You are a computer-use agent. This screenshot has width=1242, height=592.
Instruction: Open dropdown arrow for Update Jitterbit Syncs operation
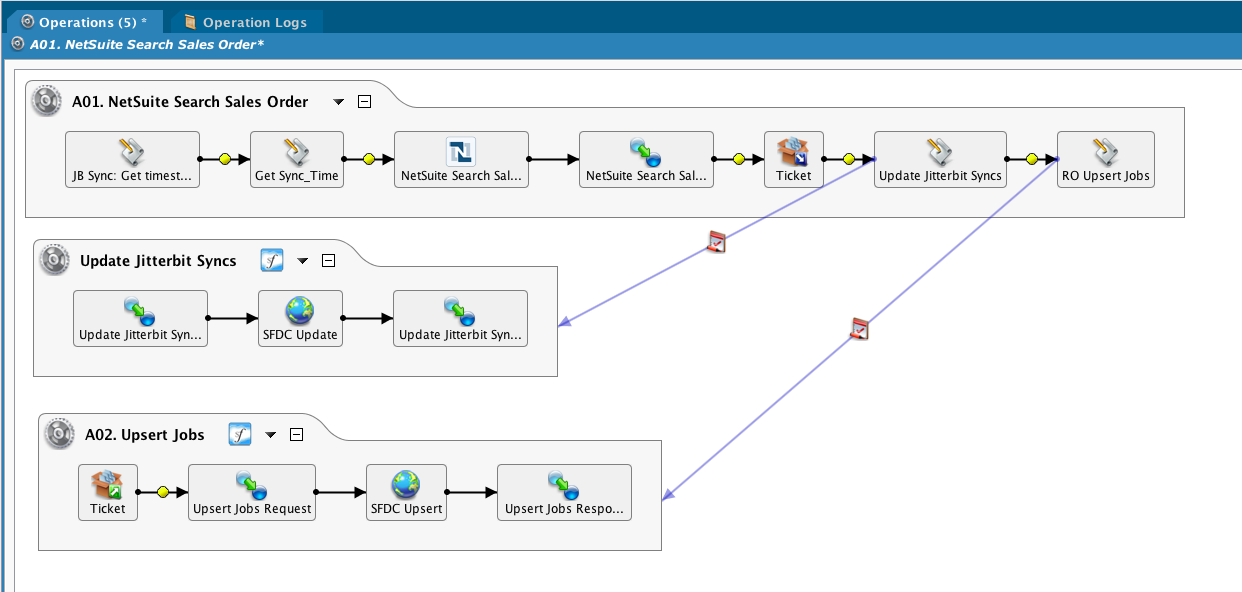click(x=302, y=261)
